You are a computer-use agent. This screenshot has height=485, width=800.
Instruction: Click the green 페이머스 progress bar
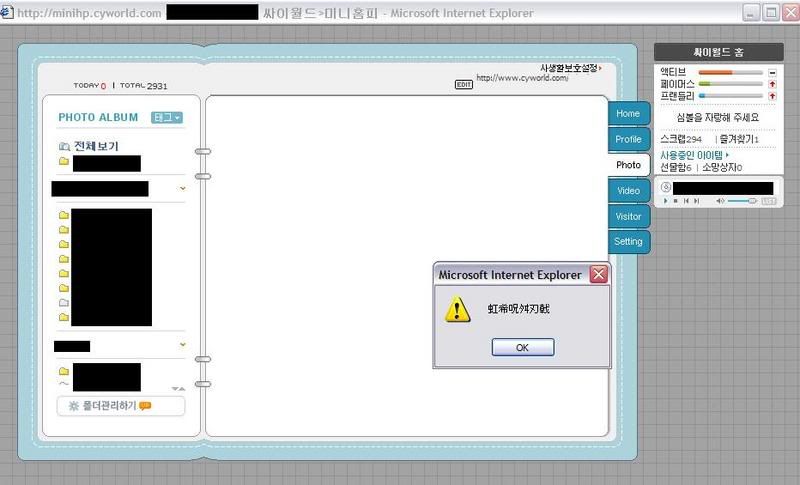pyautogui.click(x=731, y=84)
